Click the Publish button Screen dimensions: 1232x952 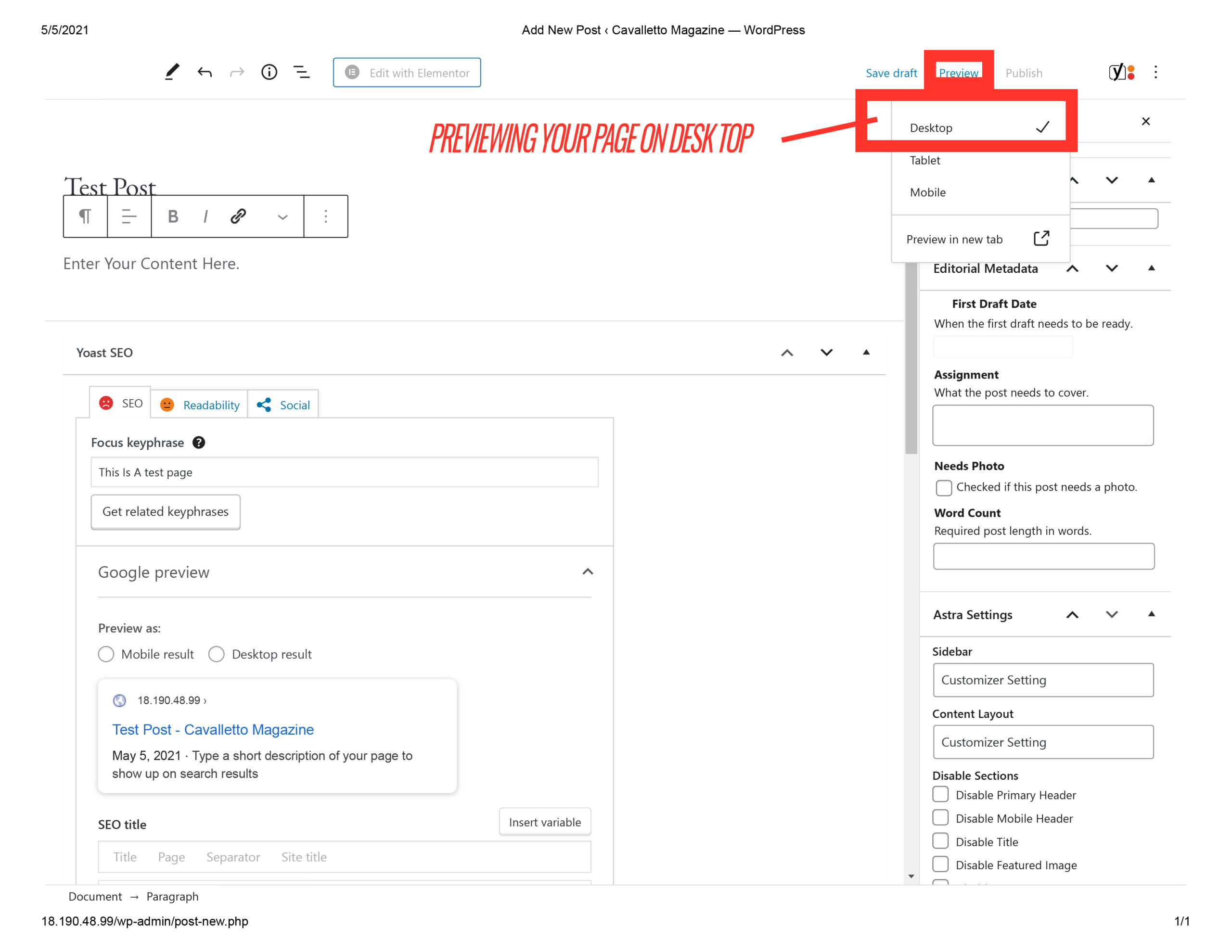tap(1024, 73)
